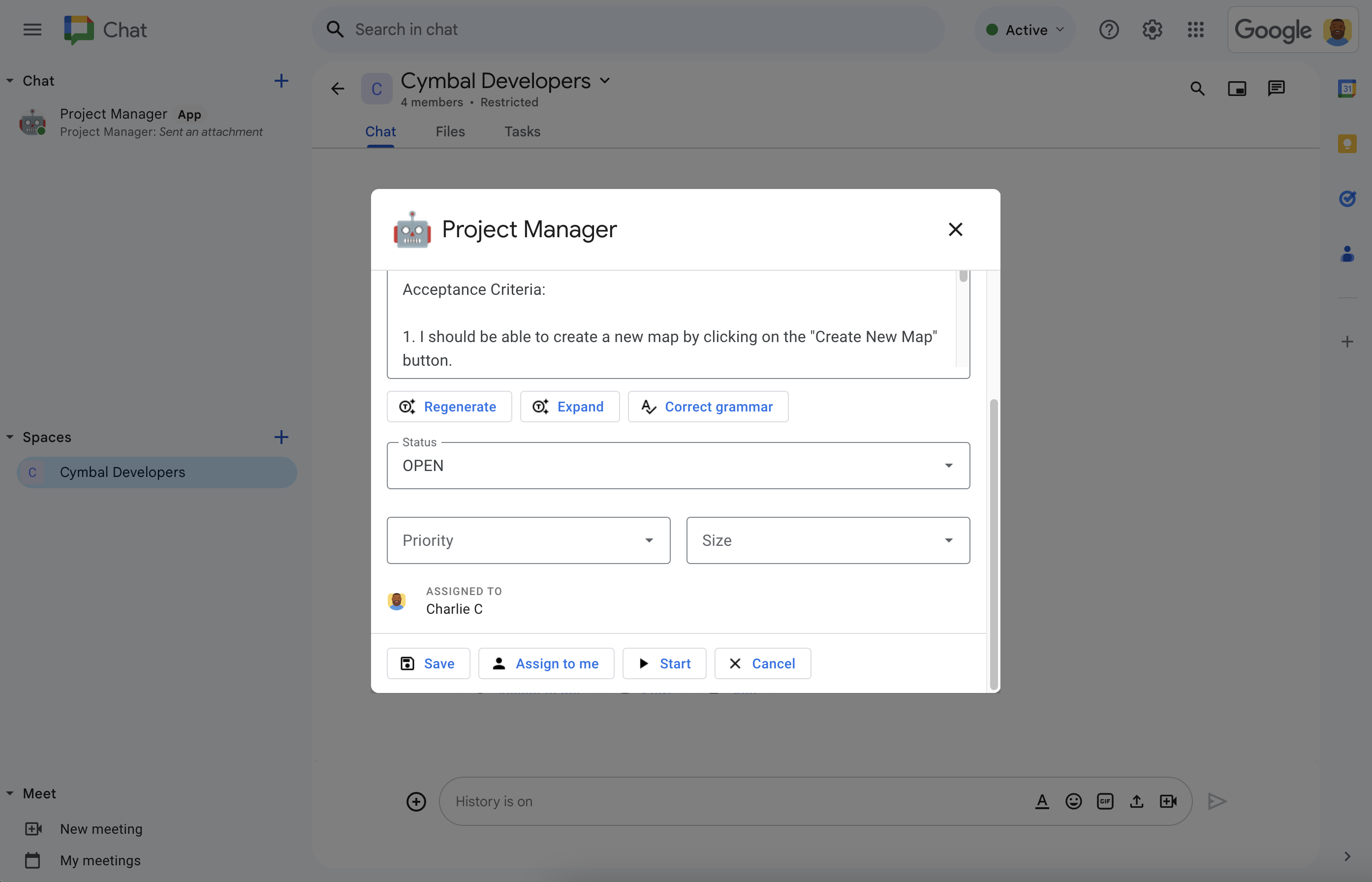
Task: Click the Save icon button
Action: click(408, 663)
